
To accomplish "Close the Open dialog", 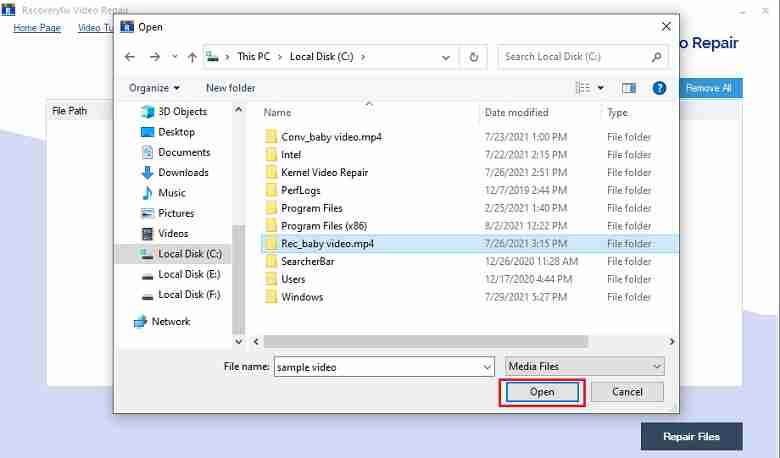I will coord(666,27).
